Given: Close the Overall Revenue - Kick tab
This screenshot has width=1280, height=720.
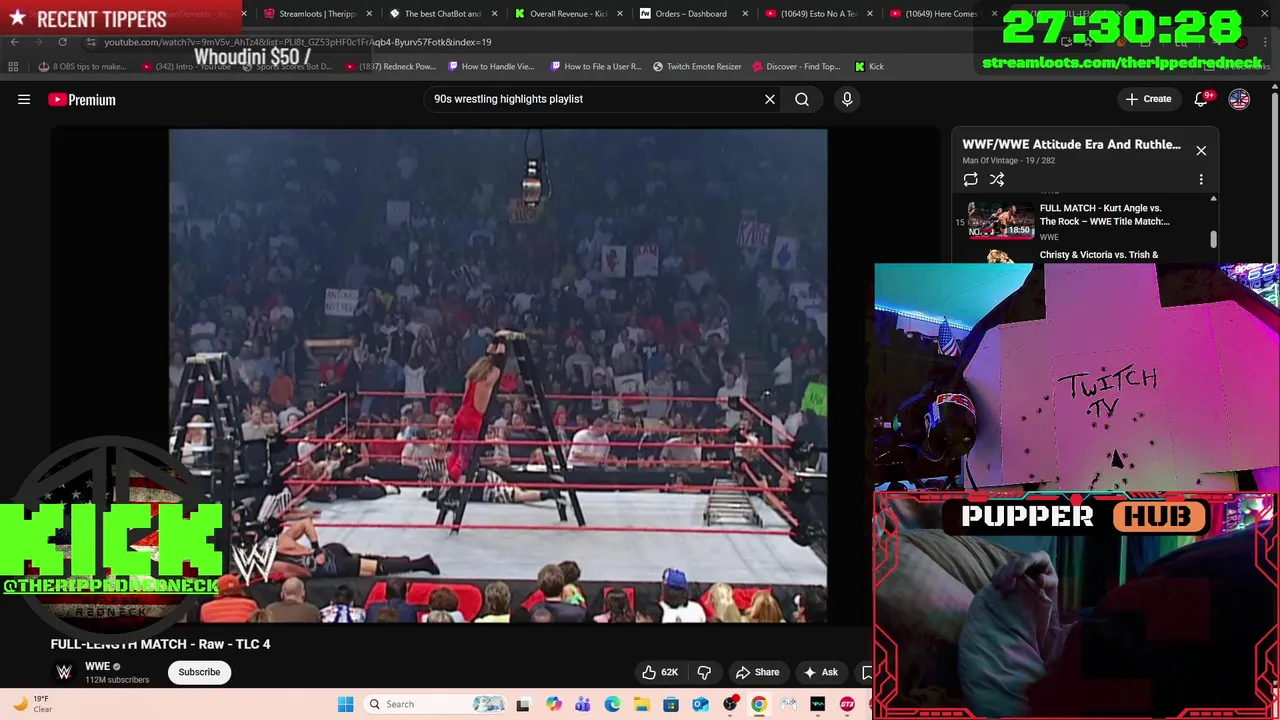Looking at the screenshot, I should pyautogui.click(x=619, y=14).
